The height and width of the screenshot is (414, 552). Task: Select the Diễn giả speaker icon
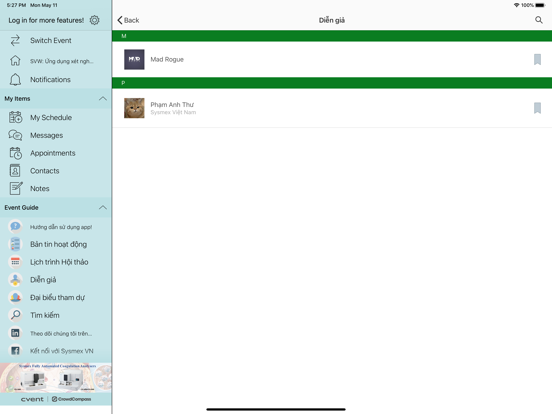pyautogui.click(x=15, y=280)
